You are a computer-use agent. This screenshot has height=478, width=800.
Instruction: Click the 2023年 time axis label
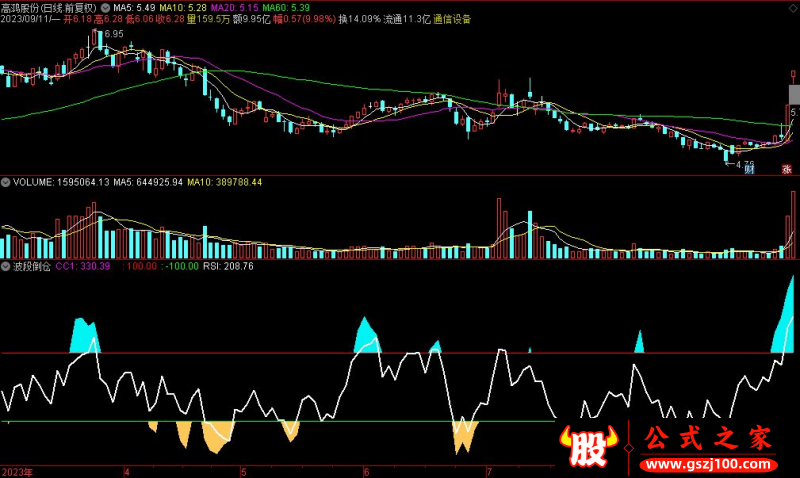pos(17,472)
